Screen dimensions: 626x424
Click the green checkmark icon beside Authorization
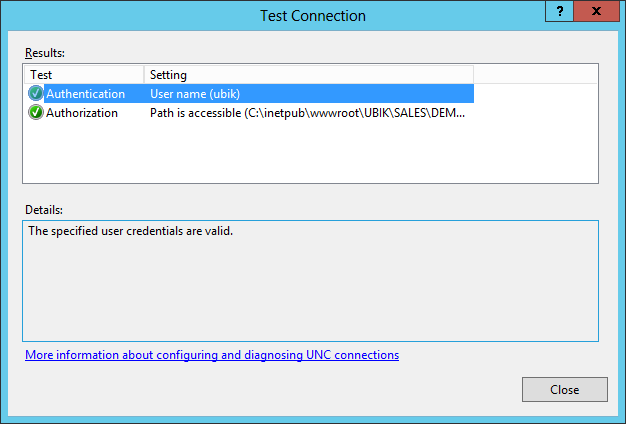[x=36, y=113]
